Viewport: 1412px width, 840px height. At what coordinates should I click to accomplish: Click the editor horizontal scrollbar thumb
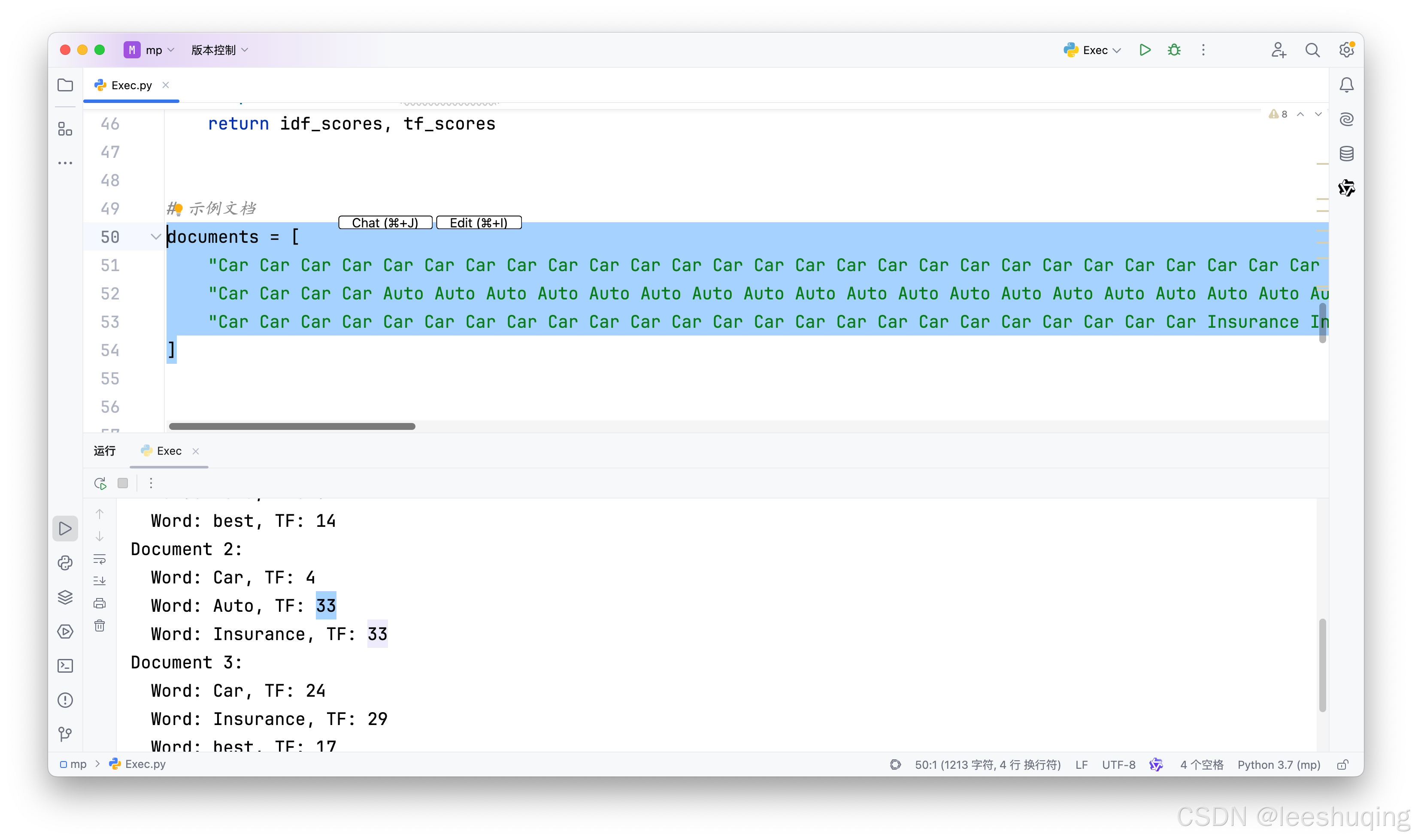point(291,426)
